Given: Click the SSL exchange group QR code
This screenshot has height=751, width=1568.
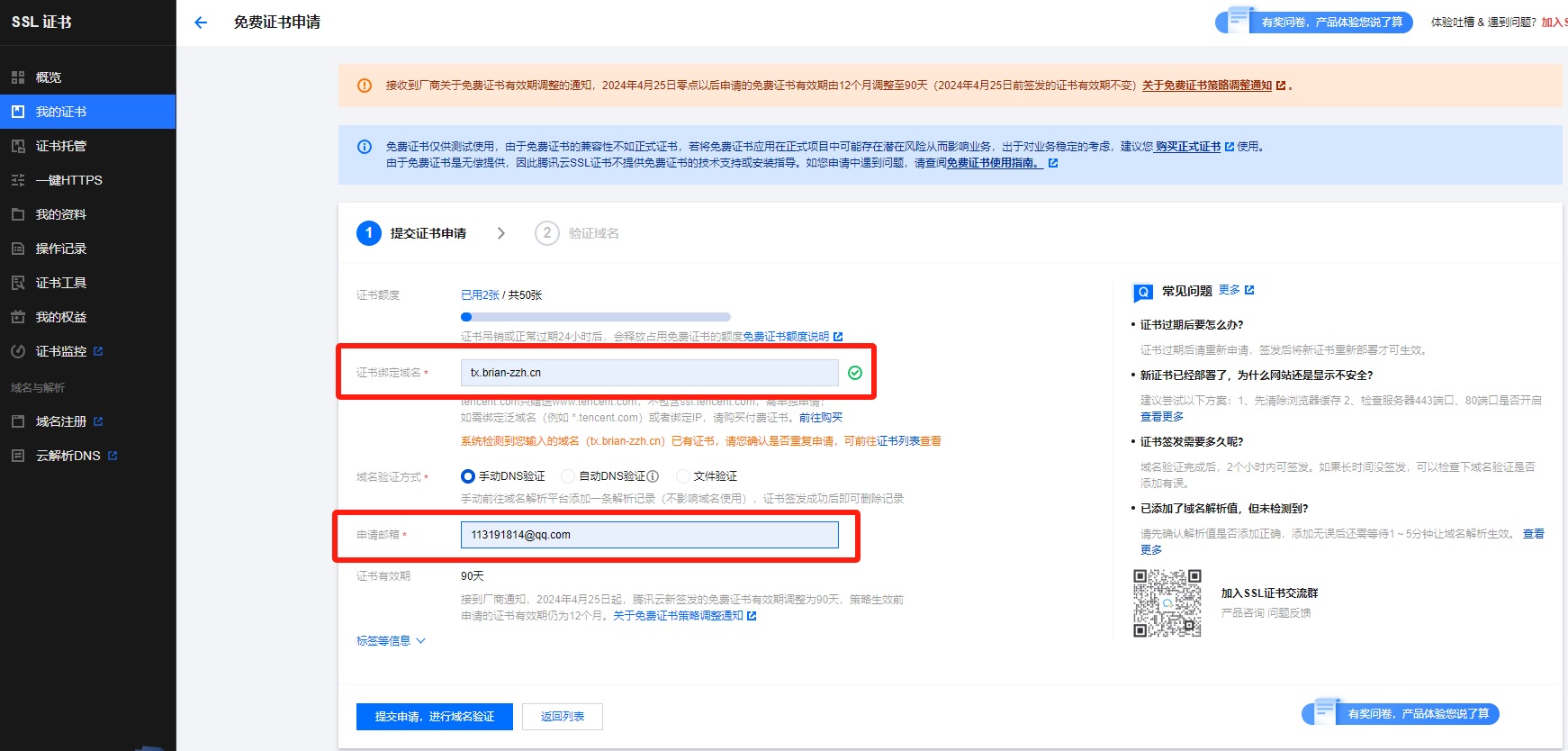Looking at the screenshot, I should 1167,603.
